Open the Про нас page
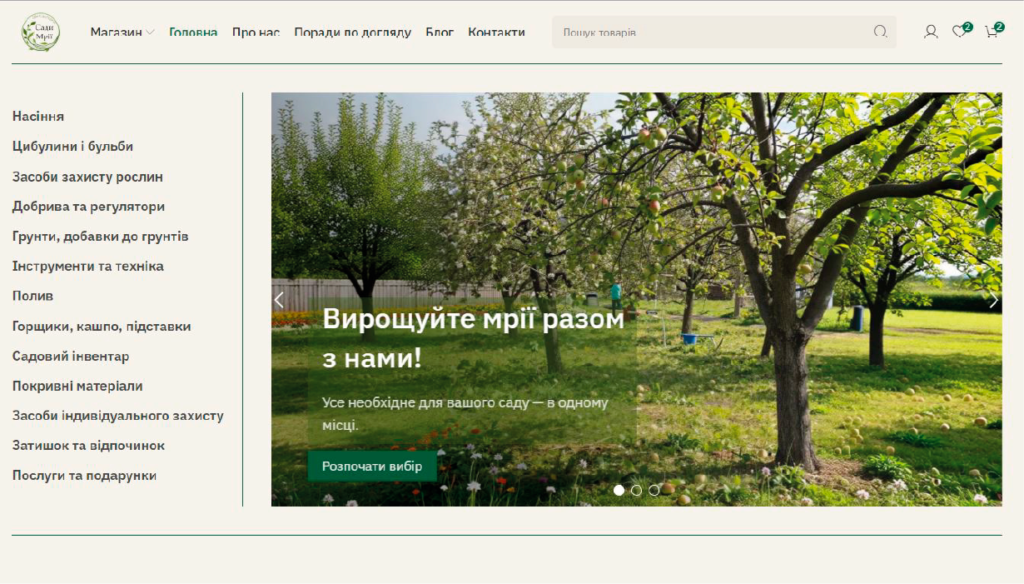Screen dimensions: 1024x584 pyautogui.click(x=255, y=32)
